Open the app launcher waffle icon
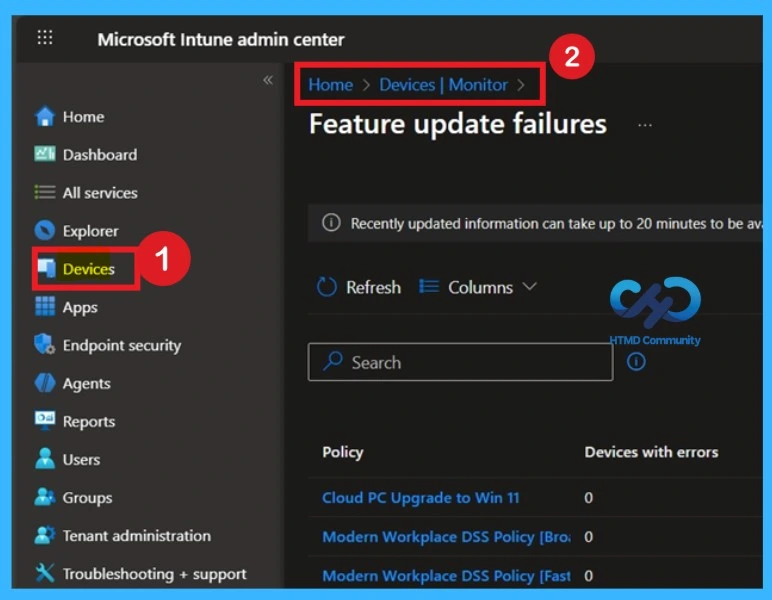This screenshot has height=600, width=772. 45,37
